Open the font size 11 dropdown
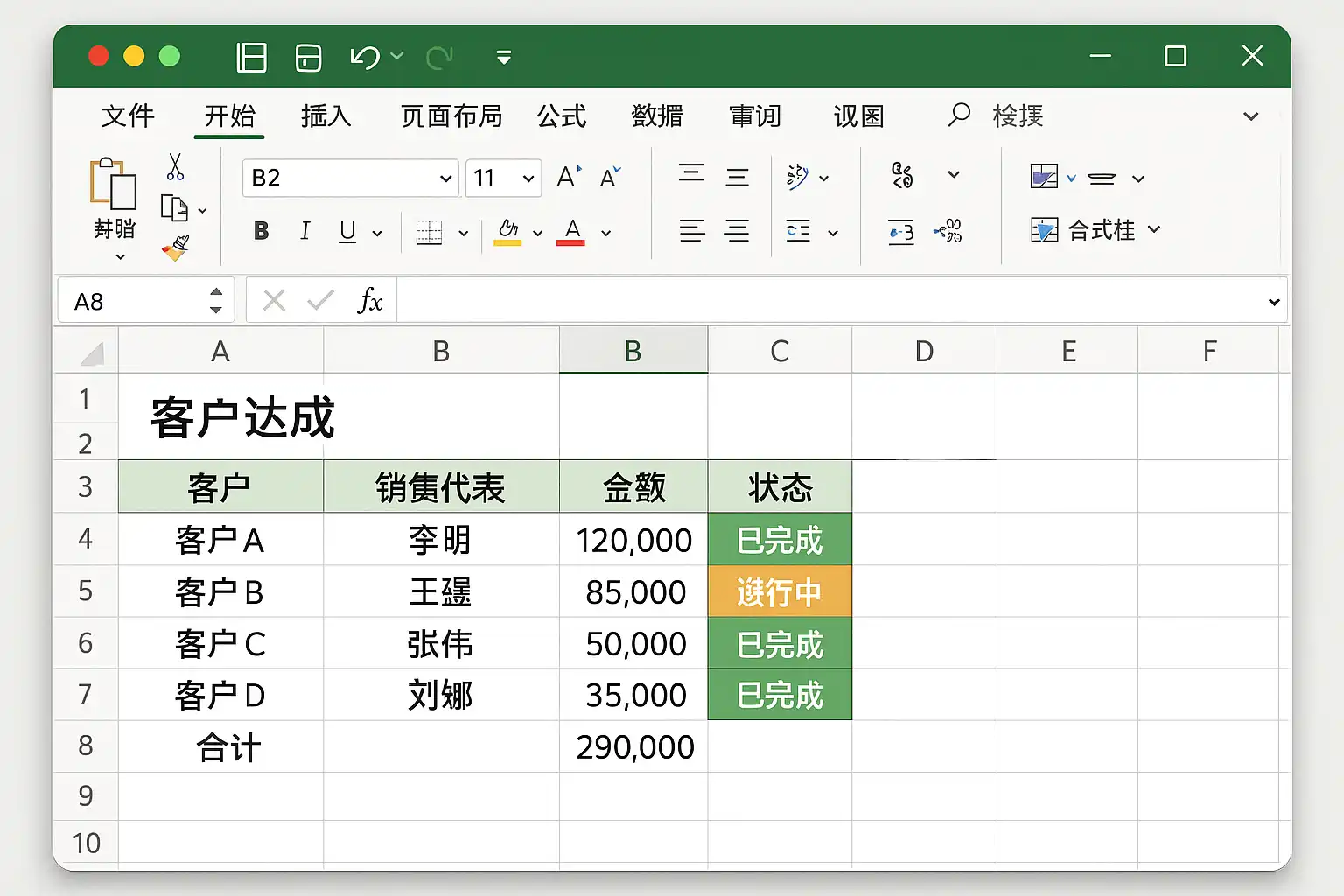This screenshot has width=1344, height=896. 528,178
